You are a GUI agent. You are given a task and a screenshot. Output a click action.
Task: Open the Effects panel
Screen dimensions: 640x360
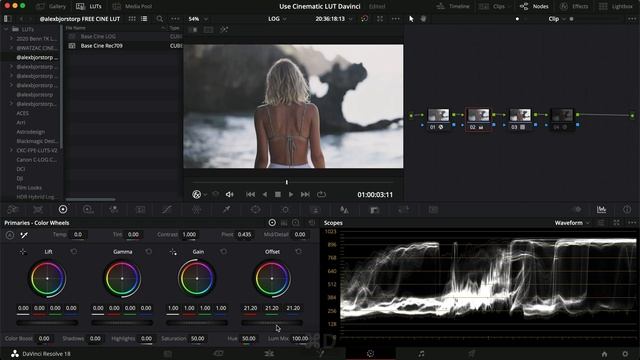[x=574, y=6]
